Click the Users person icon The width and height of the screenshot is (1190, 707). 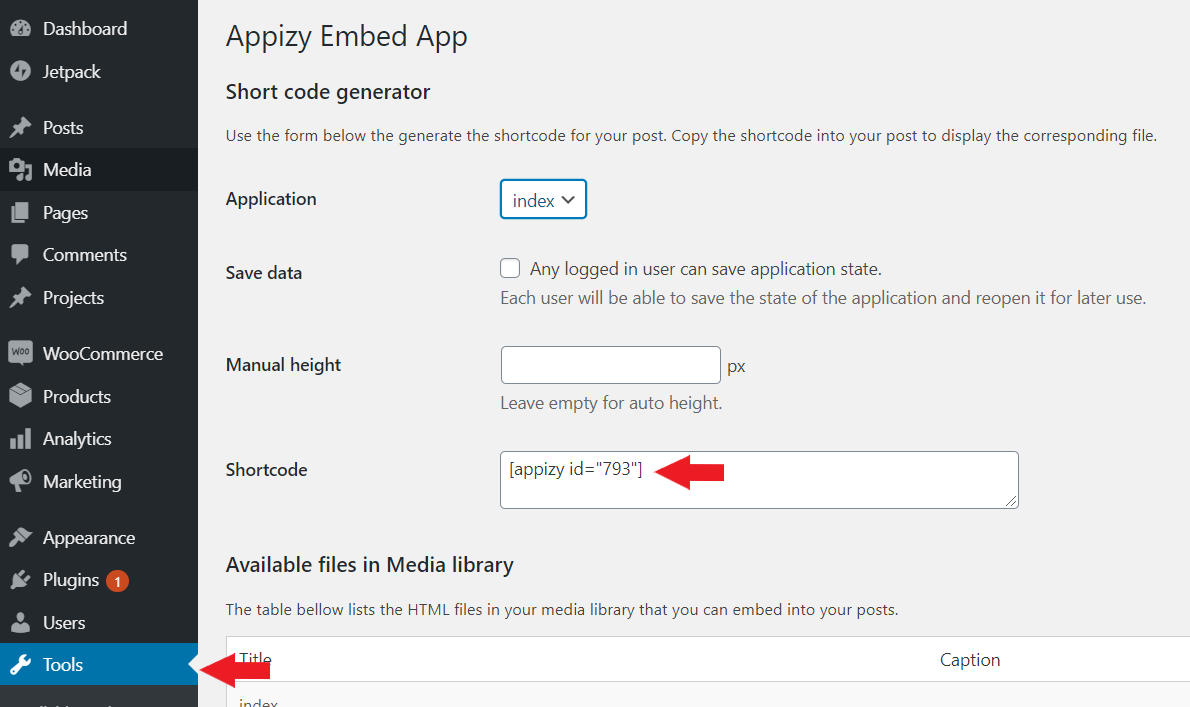click(20, 622)
